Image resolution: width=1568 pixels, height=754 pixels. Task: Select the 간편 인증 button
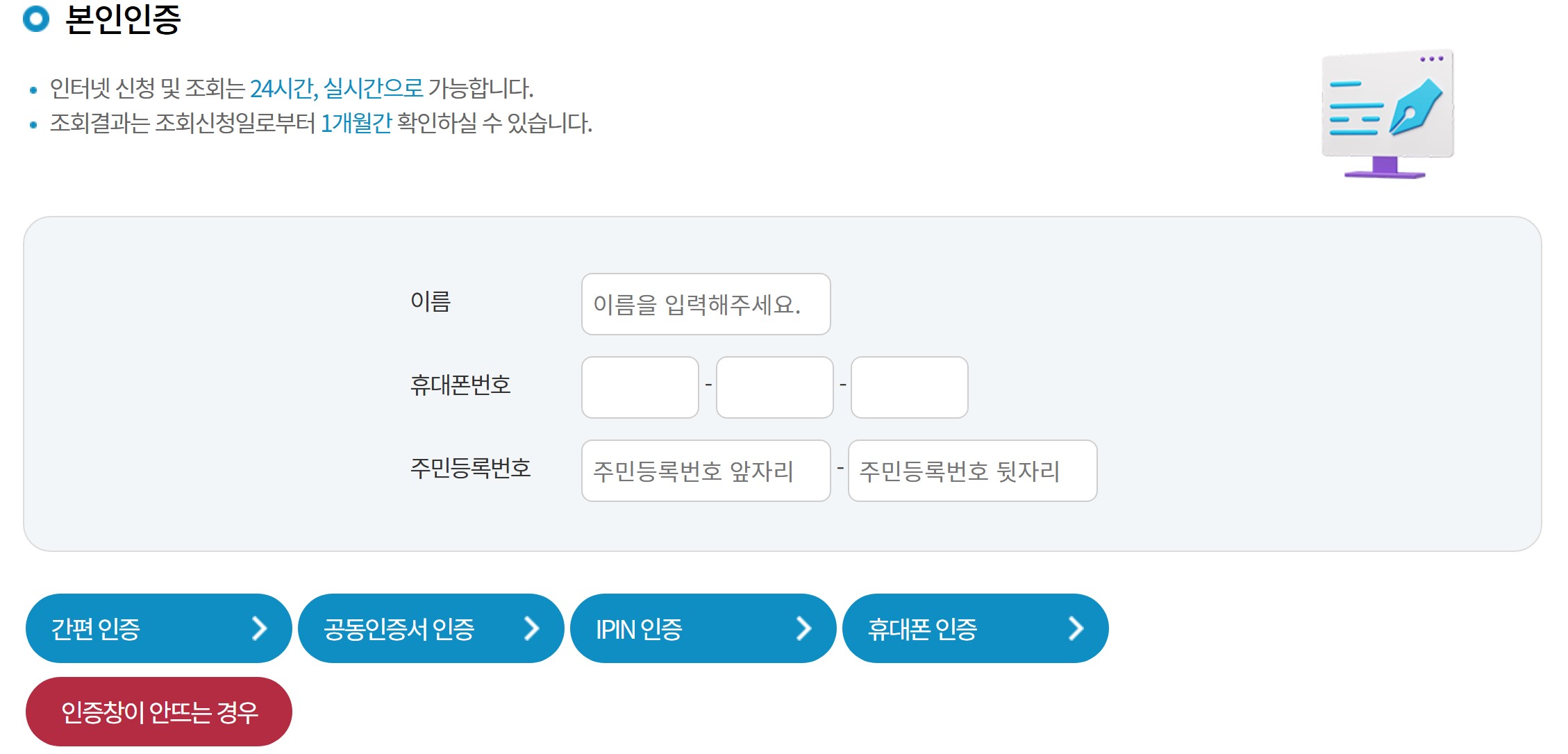tap(158, 628)
